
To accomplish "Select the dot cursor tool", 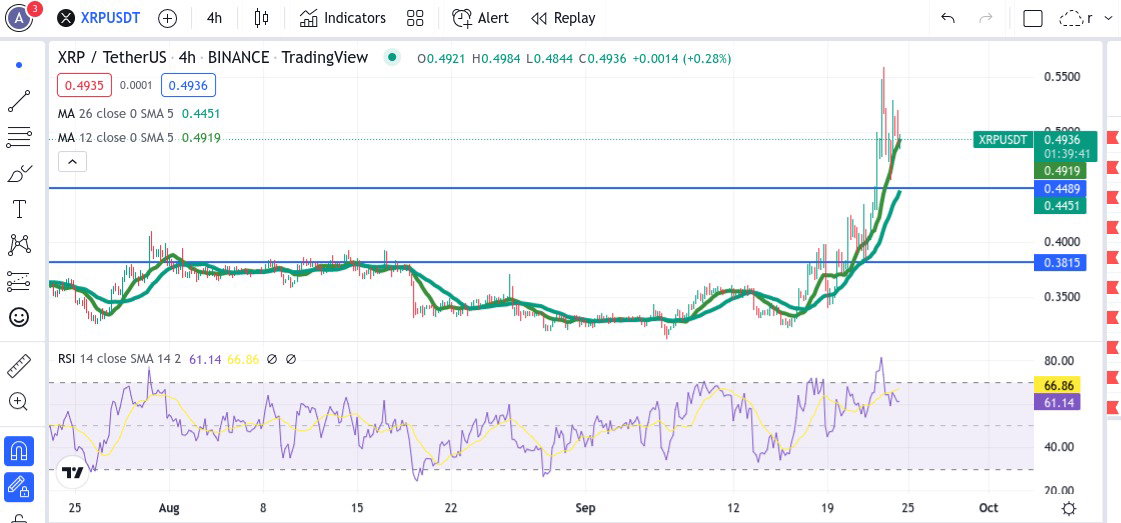I will pos(19,65).
